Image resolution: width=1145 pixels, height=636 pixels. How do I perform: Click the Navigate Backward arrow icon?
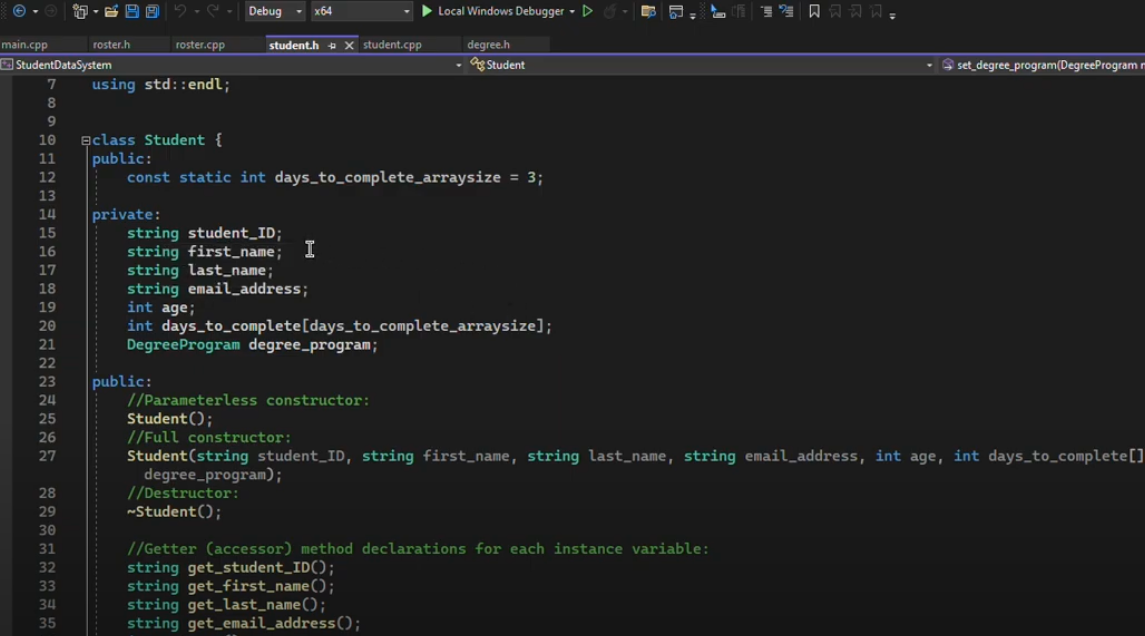[x=19, y=11]
